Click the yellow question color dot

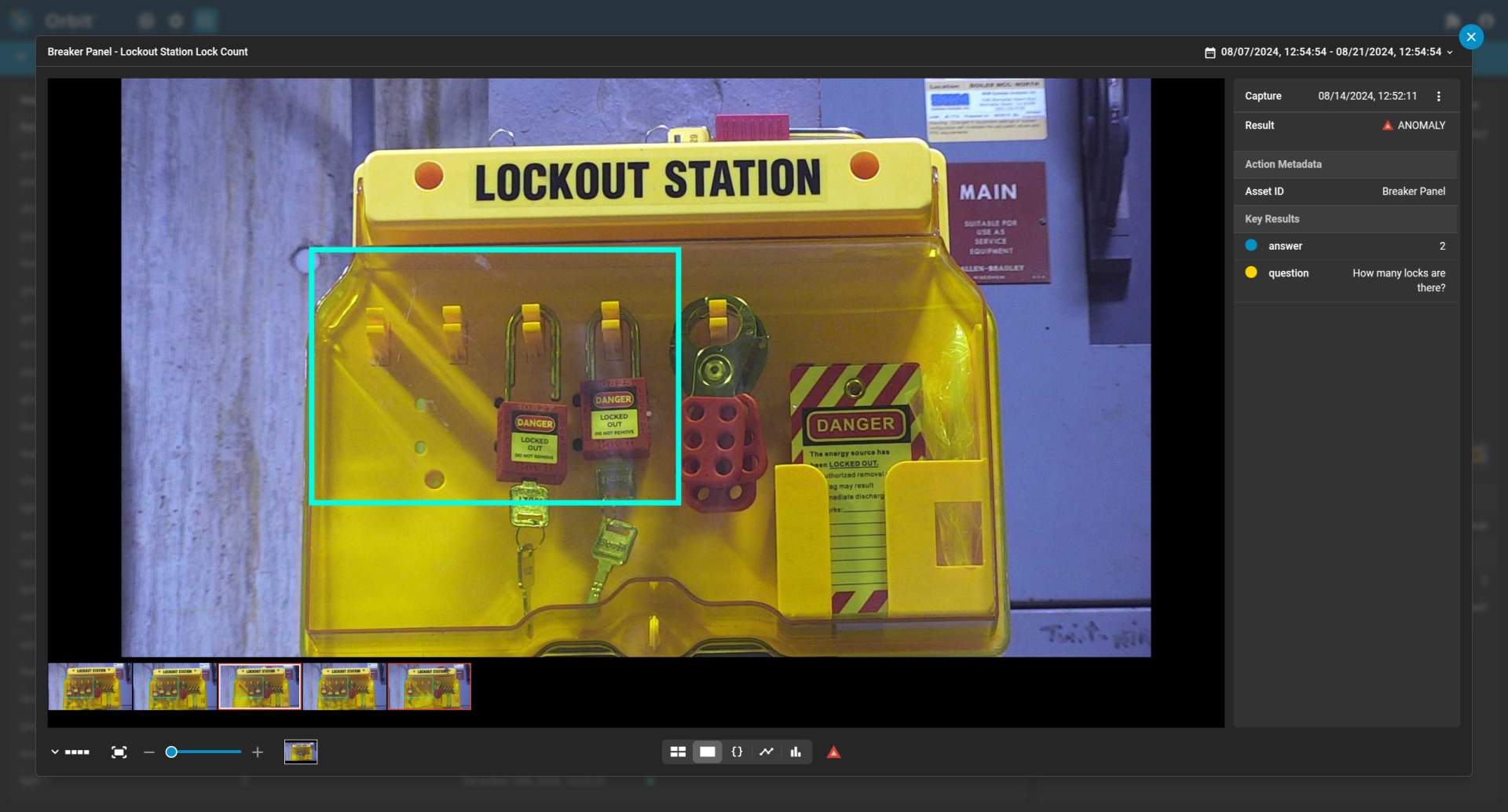pyautogui.click(x=1251, y=272)
